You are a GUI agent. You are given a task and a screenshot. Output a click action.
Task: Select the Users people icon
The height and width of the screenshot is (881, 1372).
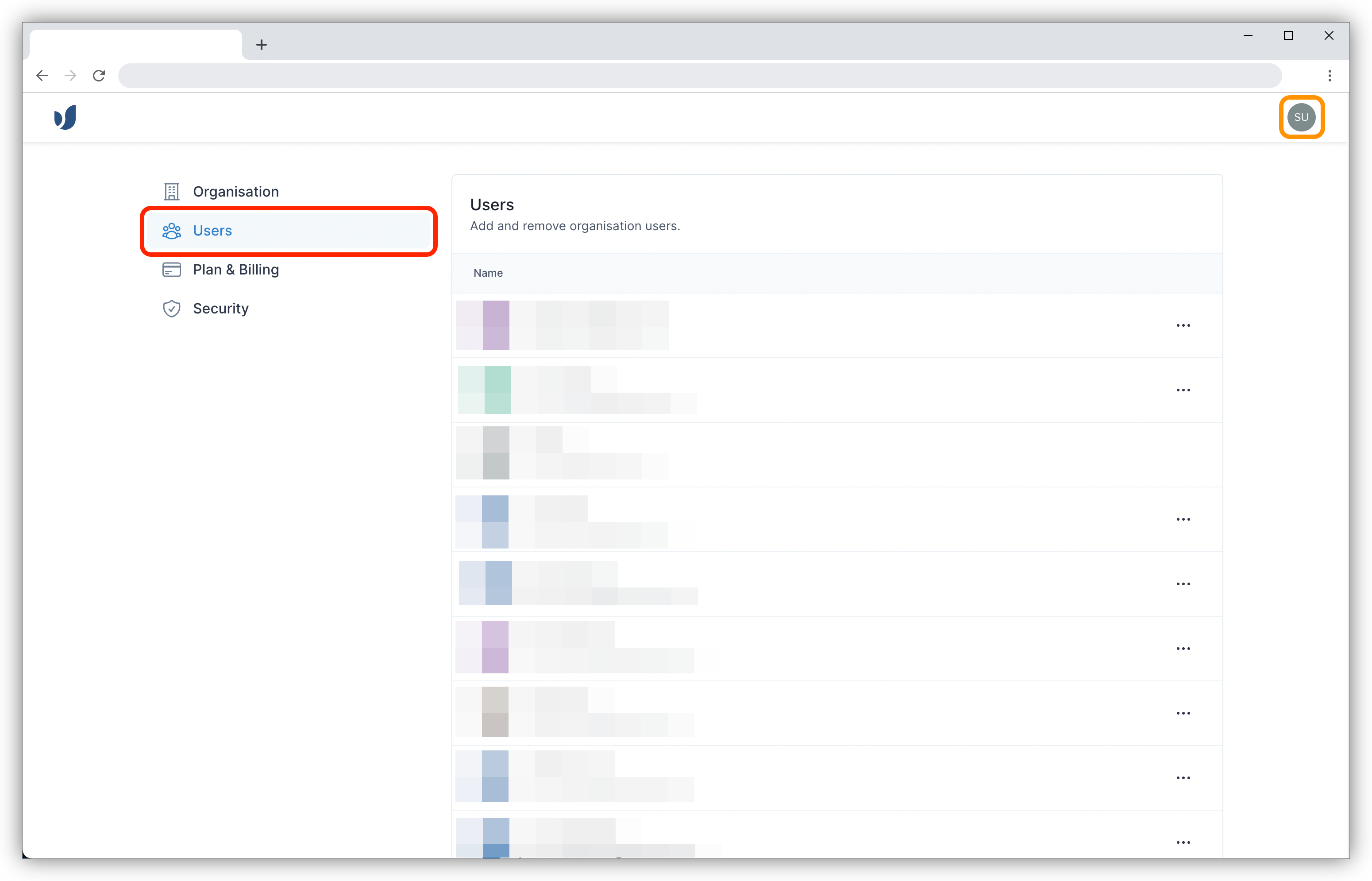[x=172, y=231]
